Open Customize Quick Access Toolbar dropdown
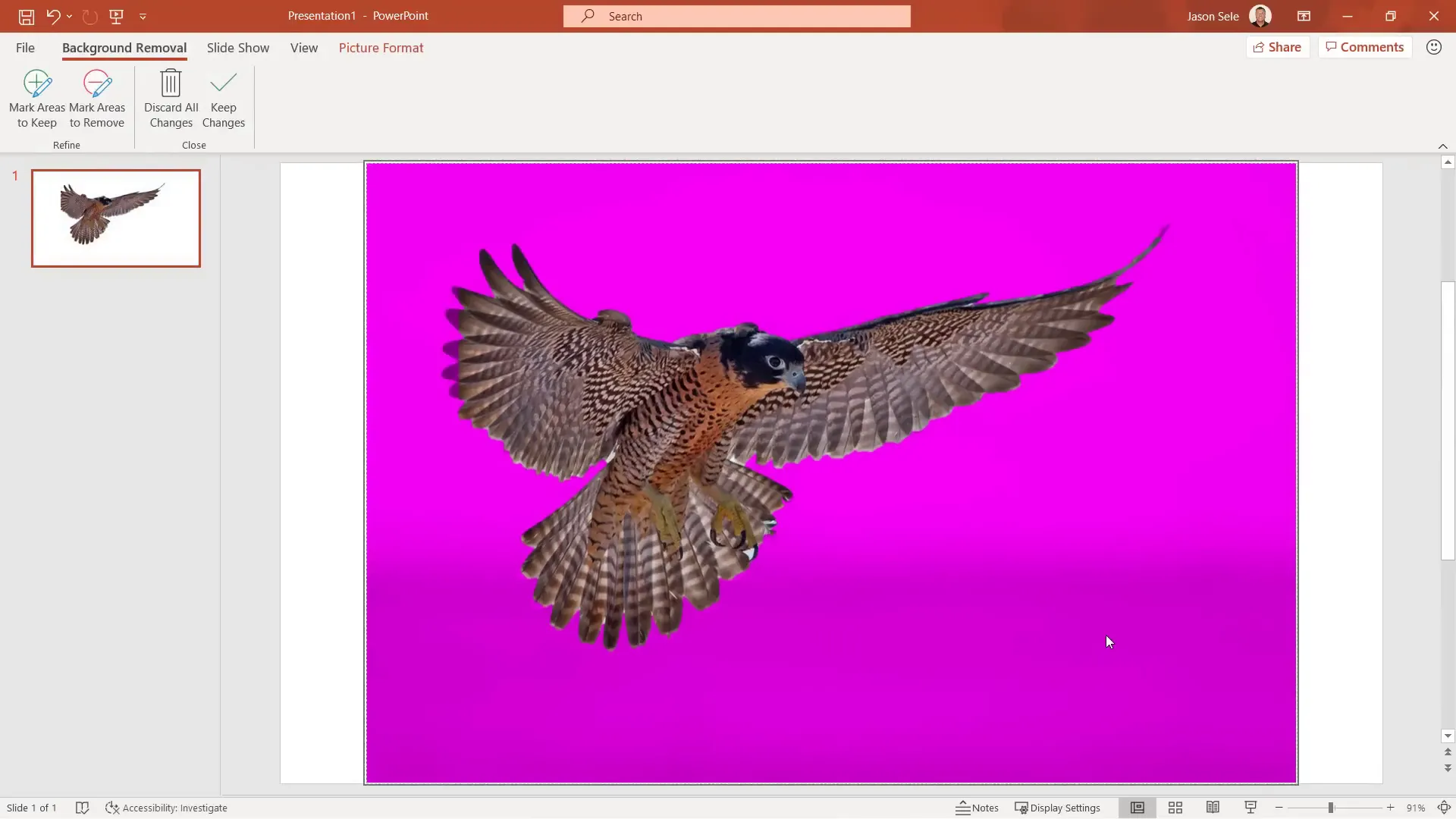 coord(143,16)
